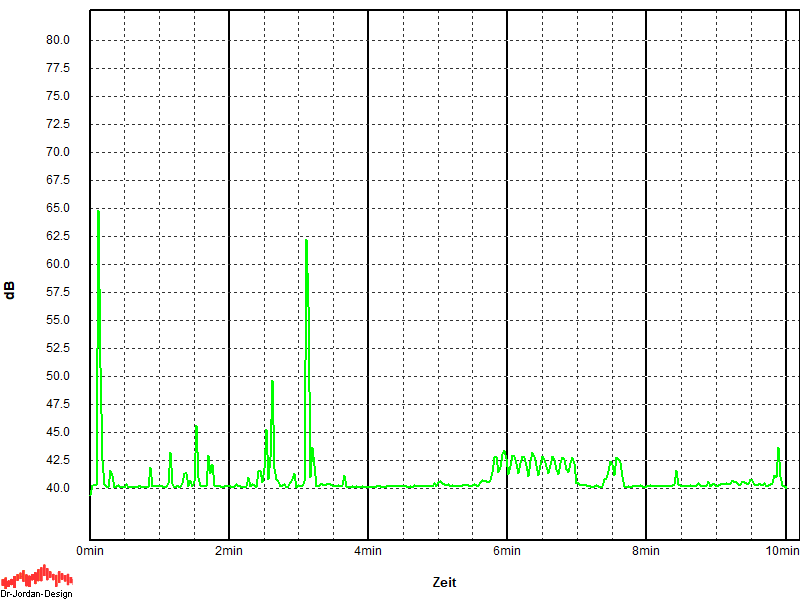Select the dB y-axis title
This screenshot has width=800, height=600.
(10, 291)
